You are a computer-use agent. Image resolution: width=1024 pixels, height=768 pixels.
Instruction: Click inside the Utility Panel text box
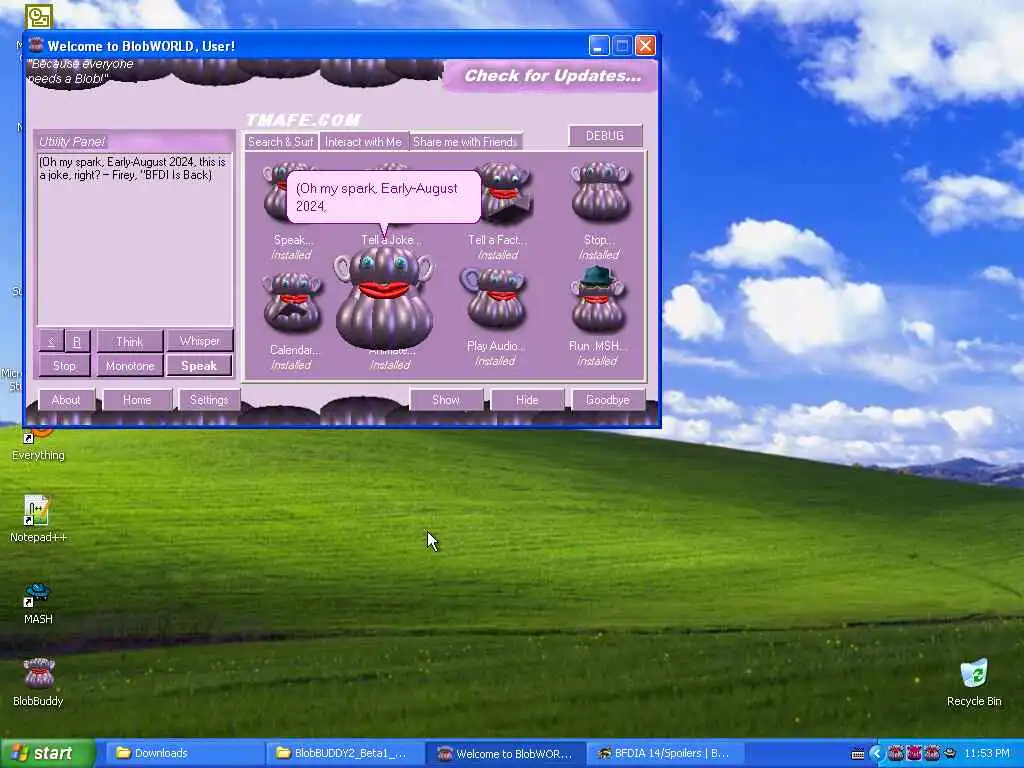click(135, 239)
